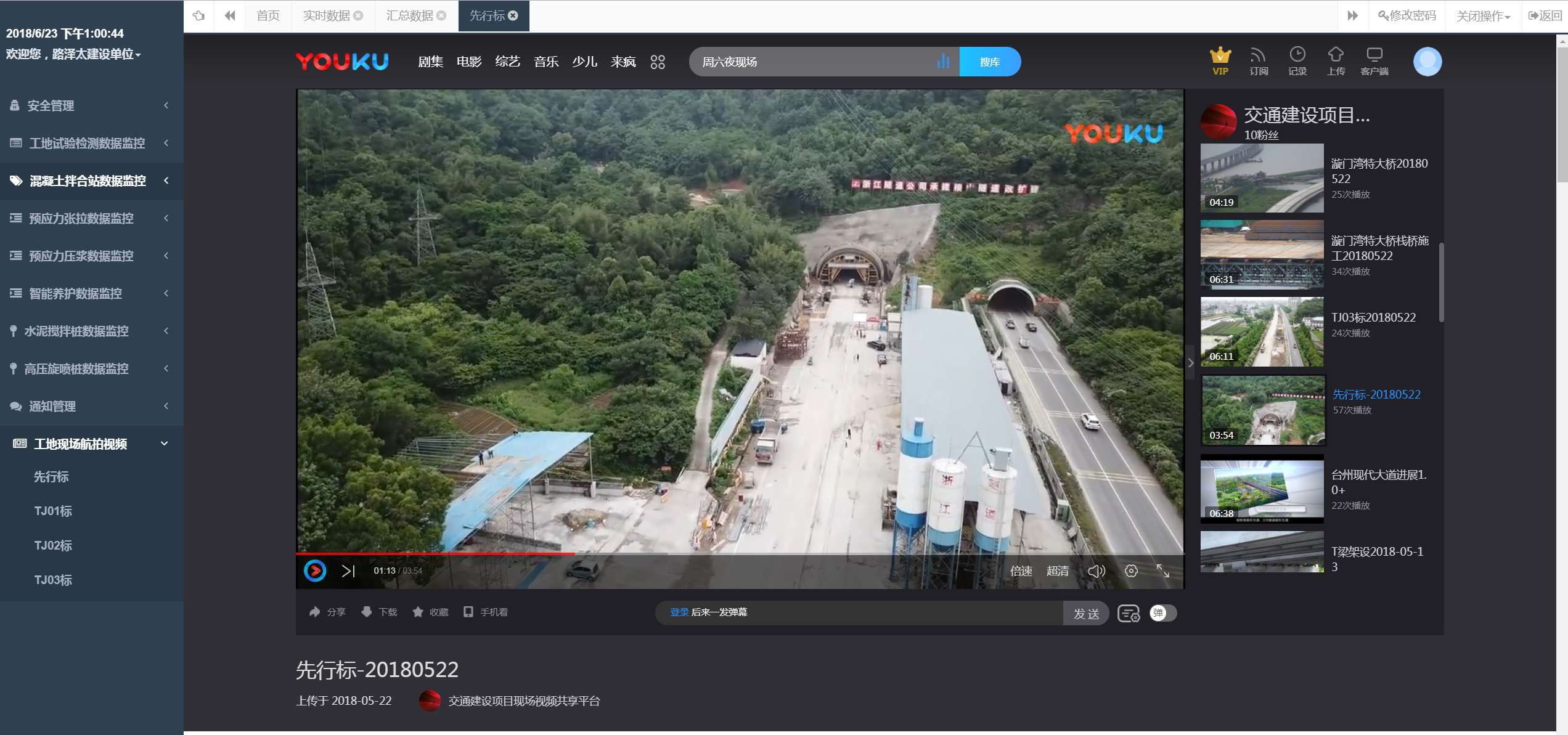Viewport: 1568px width, 735px height.
Task: Click the 搜库 search button
Action: [x=989, y=62]
